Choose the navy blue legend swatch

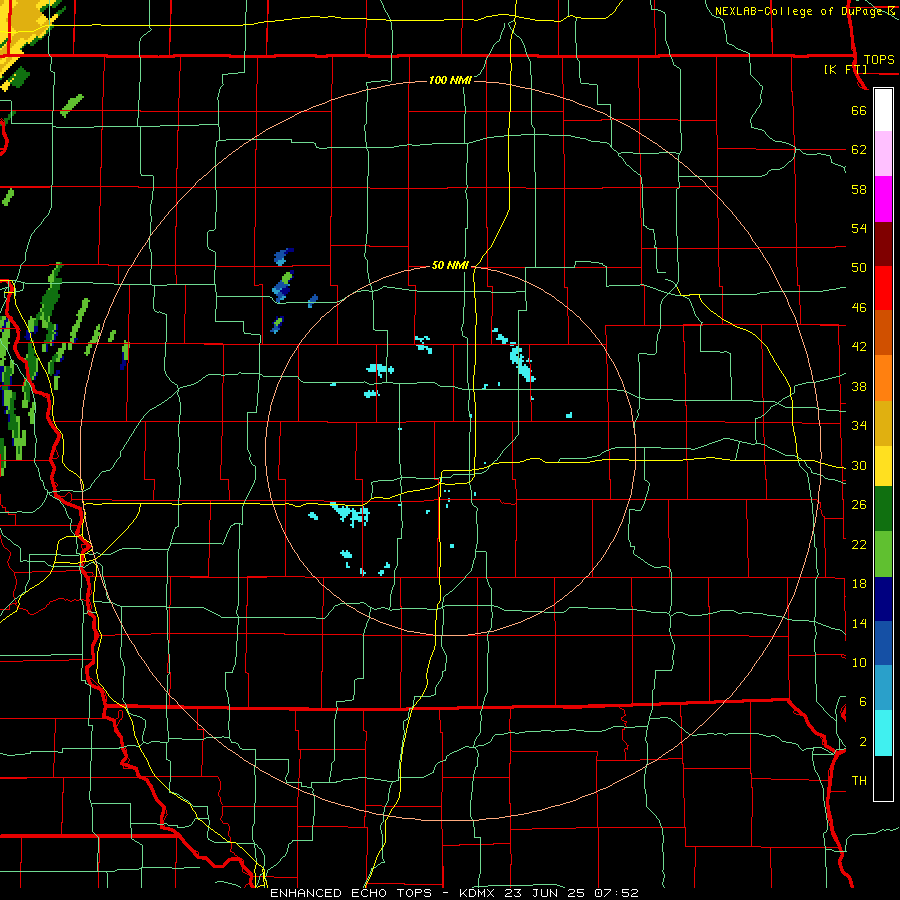[x=883, y=599]
